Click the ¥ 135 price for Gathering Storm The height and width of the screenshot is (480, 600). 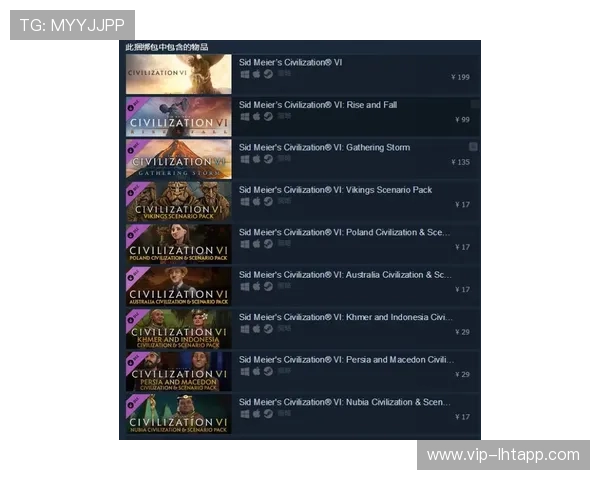(461, 162)
